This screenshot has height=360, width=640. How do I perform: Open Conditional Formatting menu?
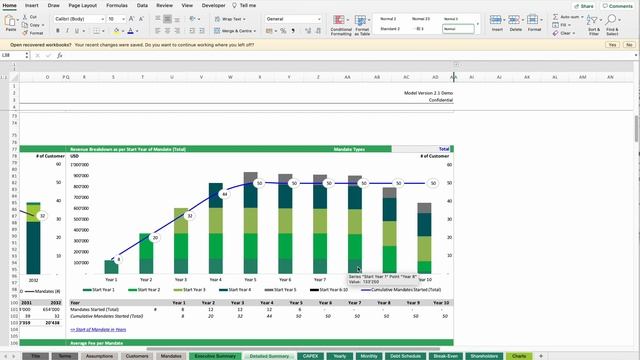(341, 25)
